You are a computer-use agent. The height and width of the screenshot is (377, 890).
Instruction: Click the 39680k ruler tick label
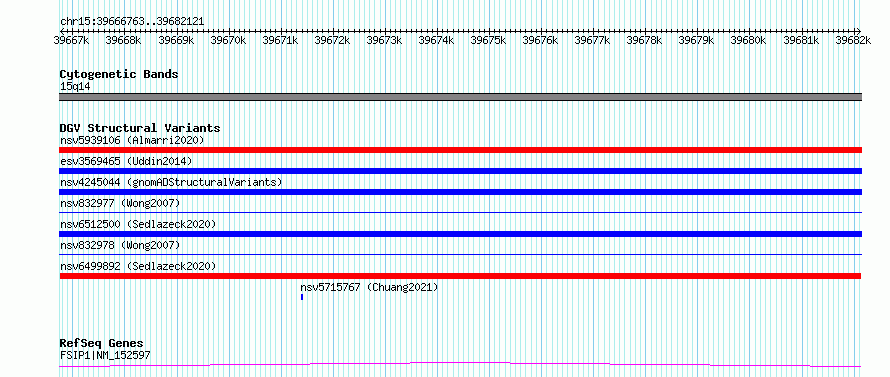tap(748, 40)
